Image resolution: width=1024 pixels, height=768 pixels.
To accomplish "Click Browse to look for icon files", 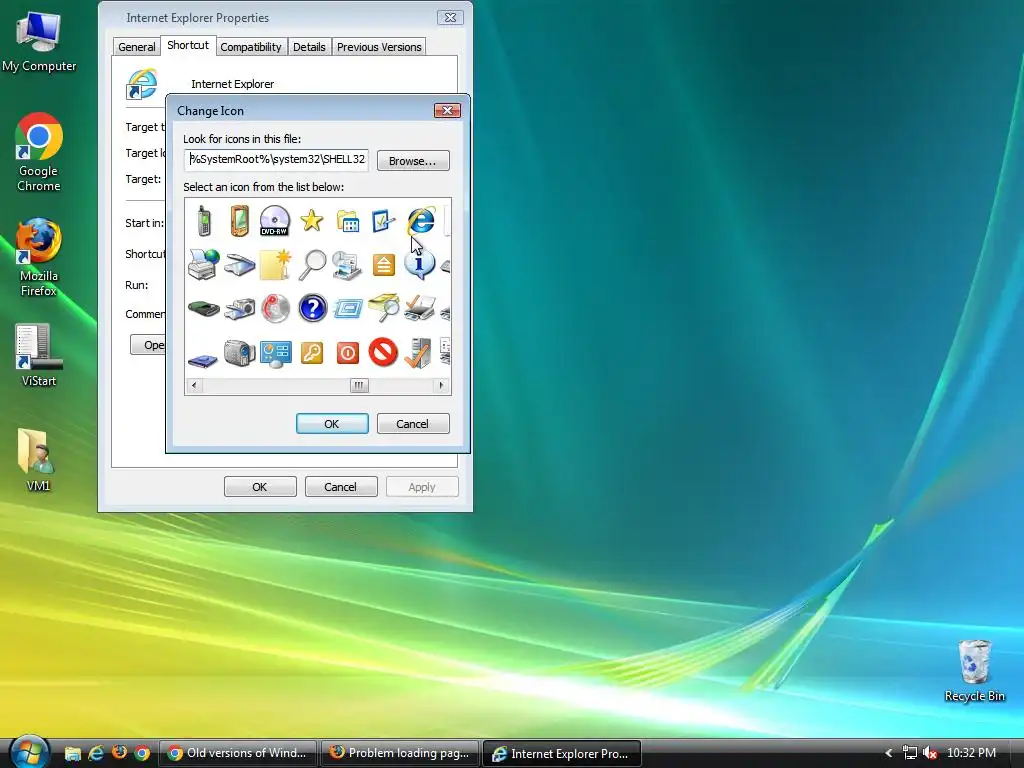I will pos(413,161).
